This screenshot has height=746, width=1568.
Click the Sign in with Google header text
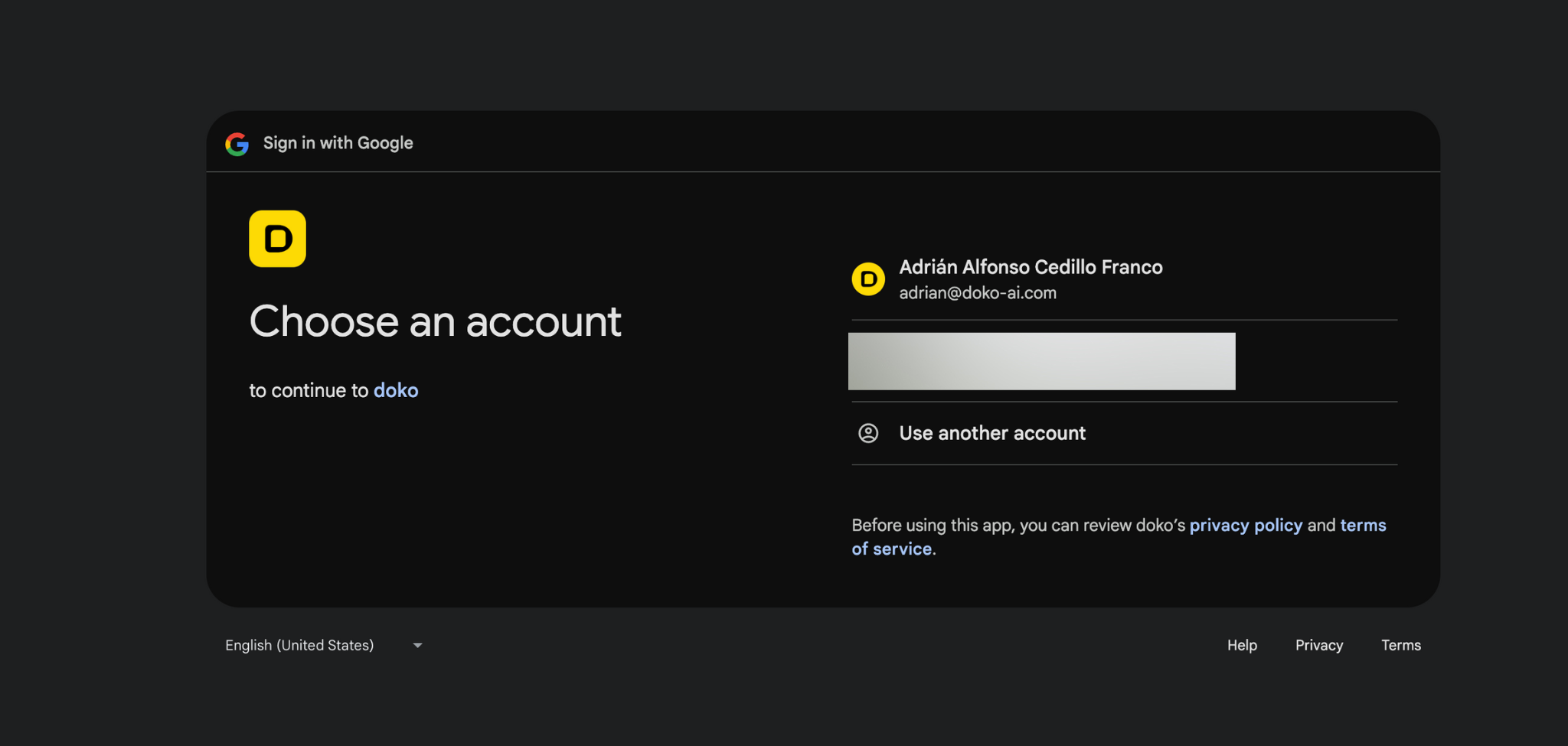pos(338,143)
